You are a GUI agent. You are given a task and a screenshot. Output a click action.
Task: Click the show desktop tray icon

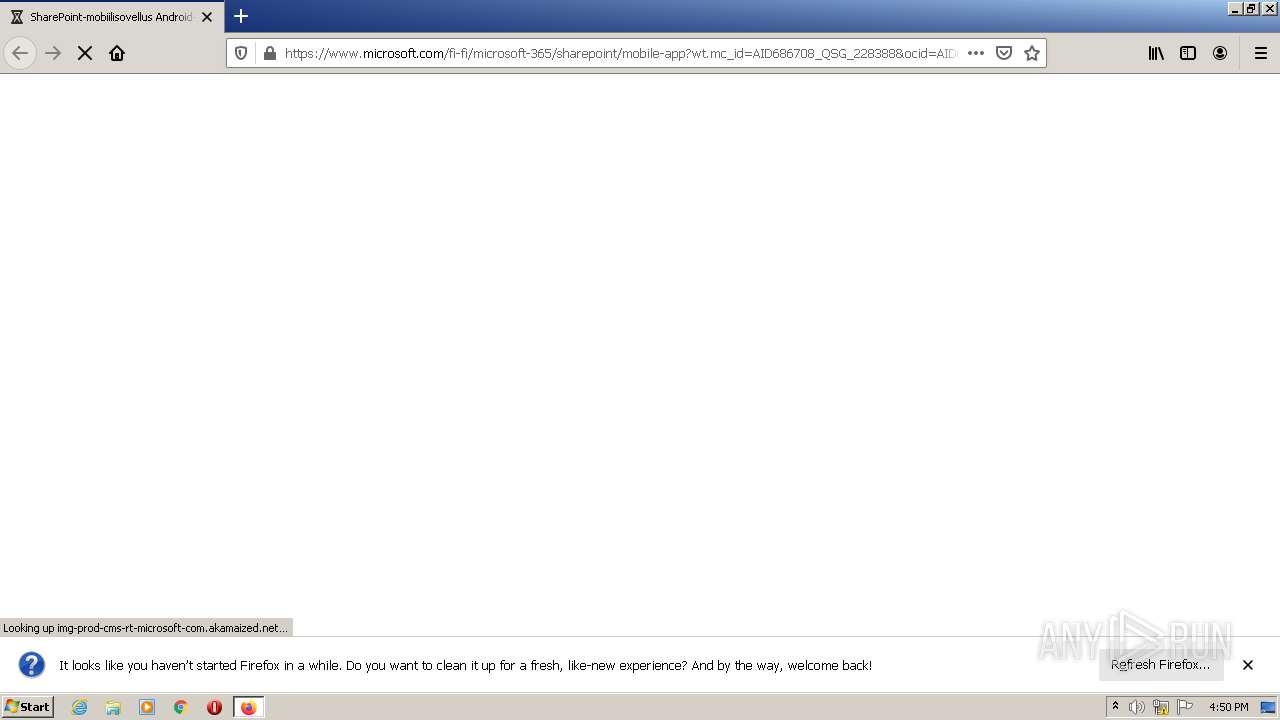click(1268, 707)
